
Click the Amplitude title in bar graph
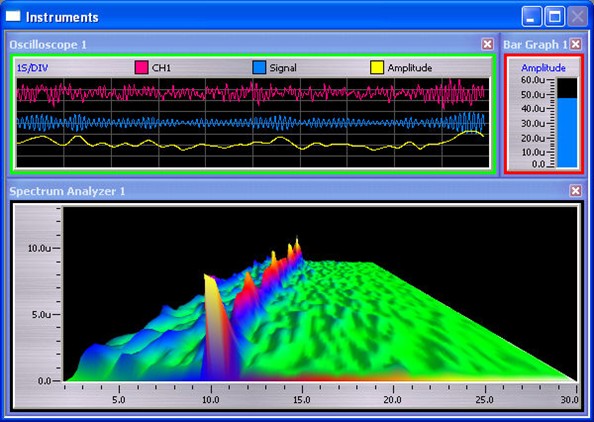(x=543, y=68)
